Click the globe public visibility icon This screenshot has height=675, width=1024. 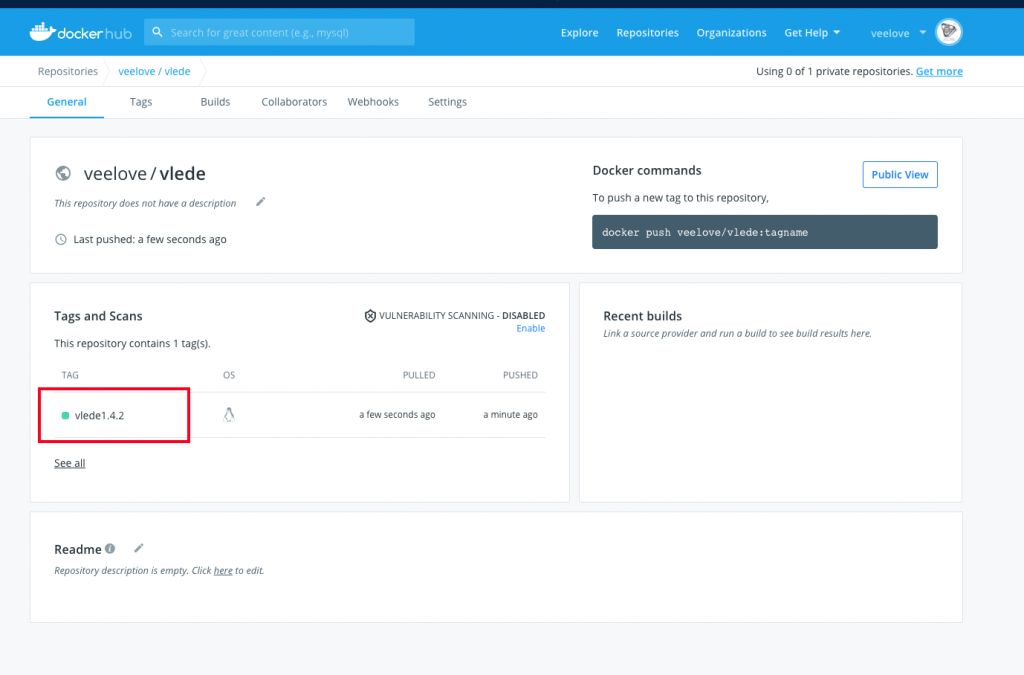[x=63, y=173]
